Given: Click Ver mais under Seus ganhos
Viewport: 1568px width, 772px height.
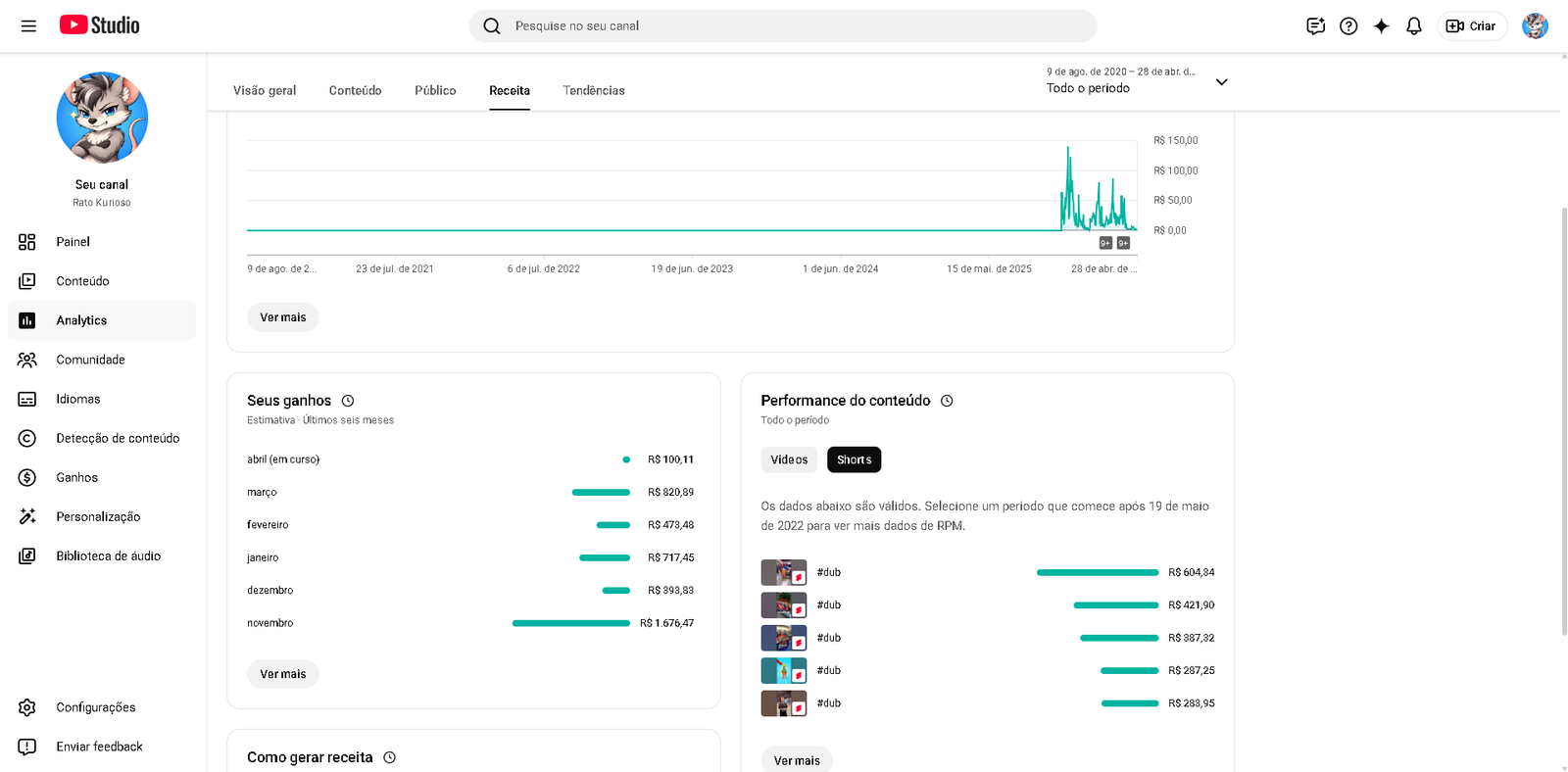Looking at the screenshot, I should point(283,674).
